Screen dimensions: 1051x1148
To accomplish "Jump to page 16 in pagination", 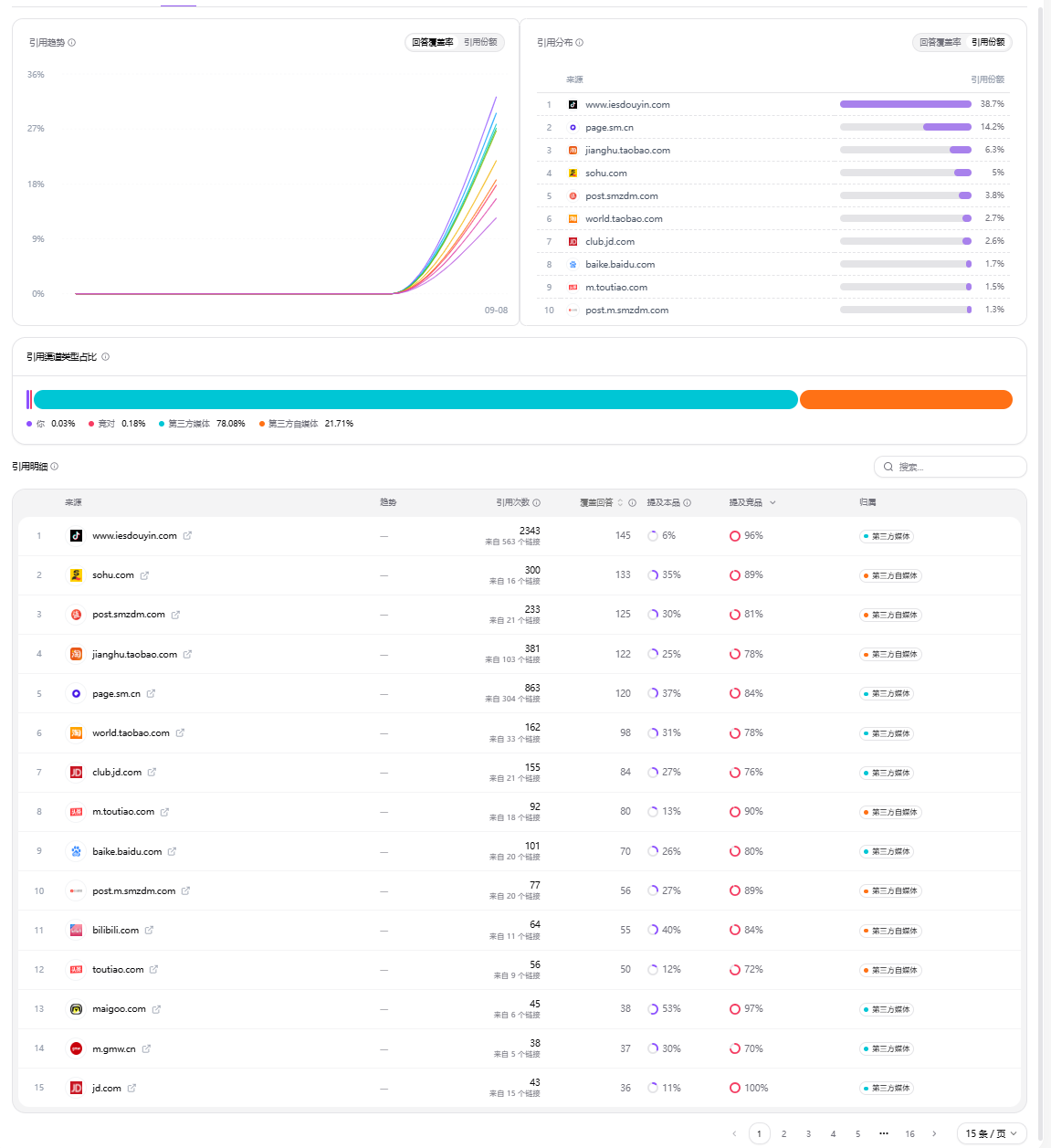I will click(x=909, y=1133).
